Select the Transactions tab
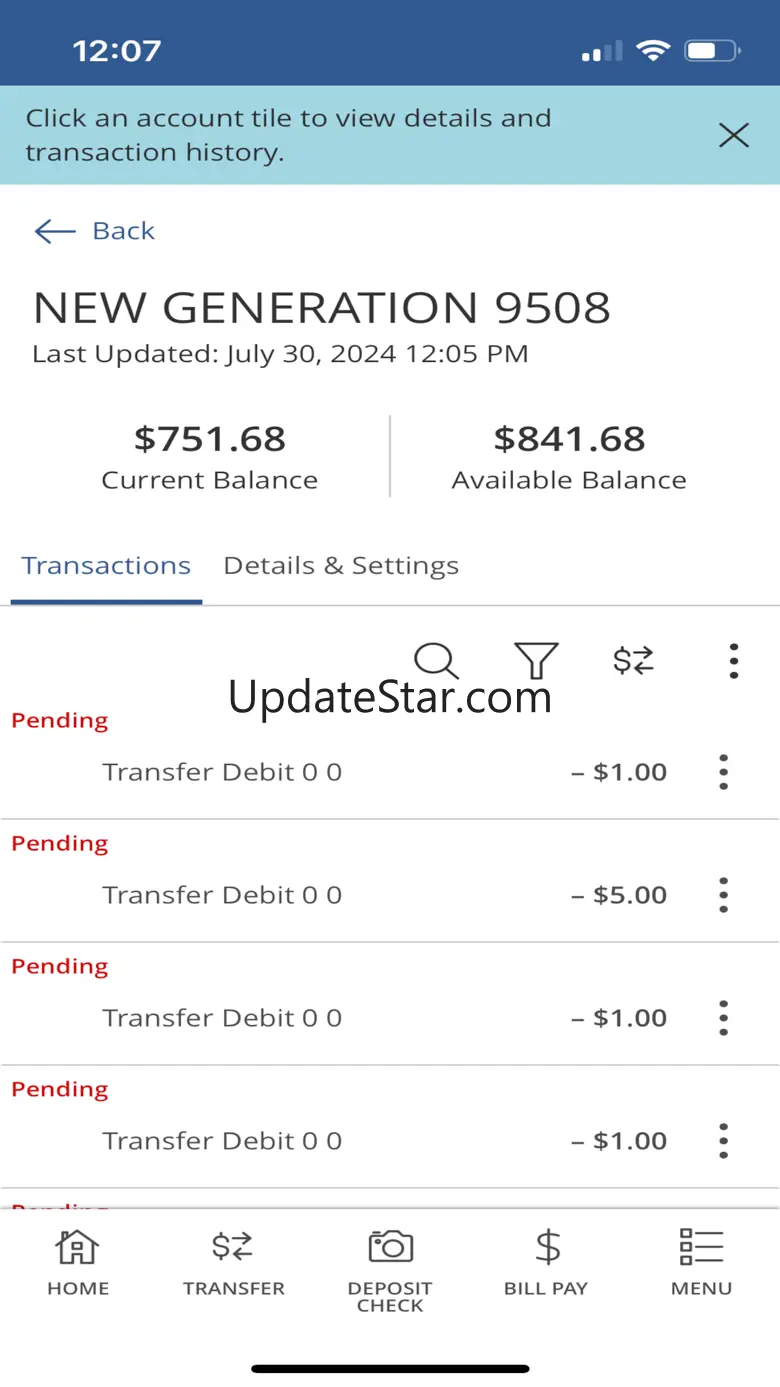 pyautogui.click(x=106, y=566)
